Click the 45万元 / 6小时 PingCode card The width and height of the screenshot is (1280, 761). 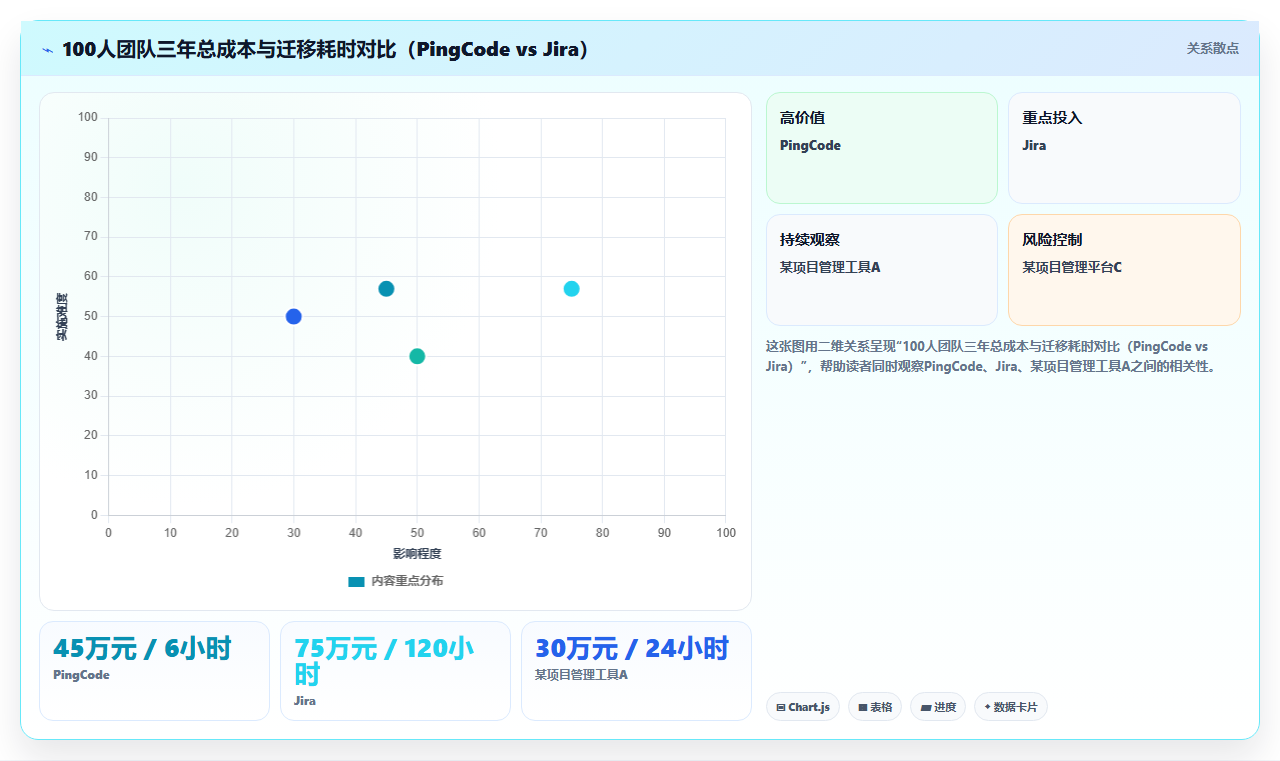pyautogui.click(x=154, y=671)
